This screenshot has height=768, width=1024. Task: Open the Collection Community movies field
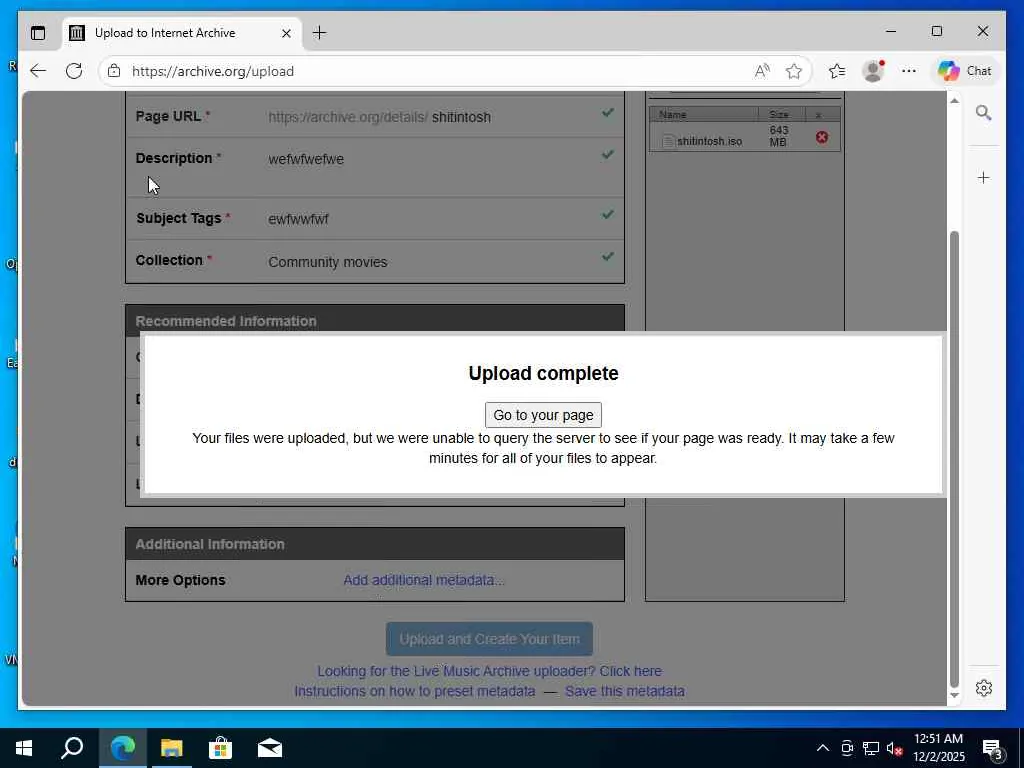click(328, 262)
